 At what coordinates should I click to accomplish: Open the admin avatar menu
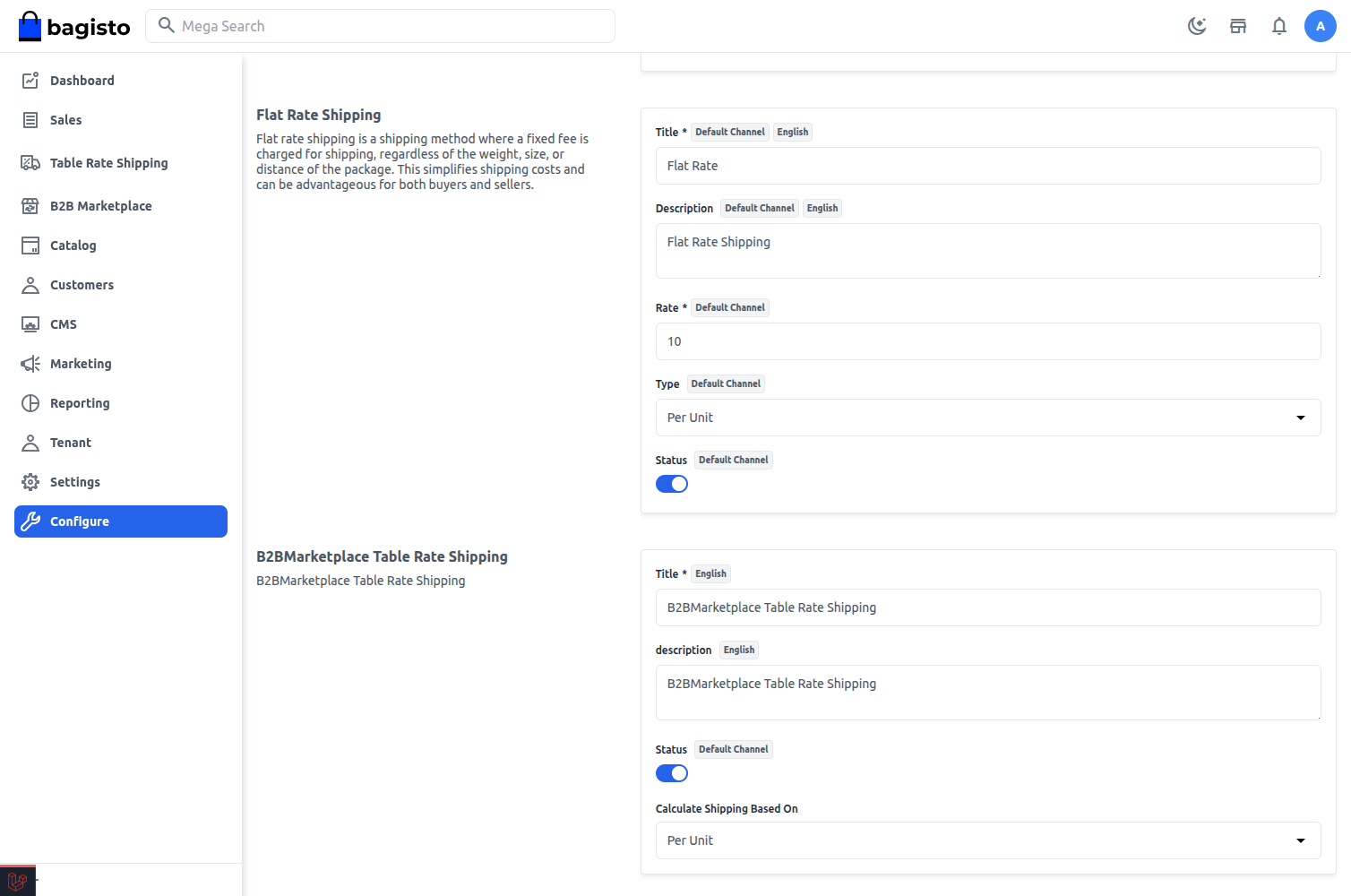click(1321, 26)
